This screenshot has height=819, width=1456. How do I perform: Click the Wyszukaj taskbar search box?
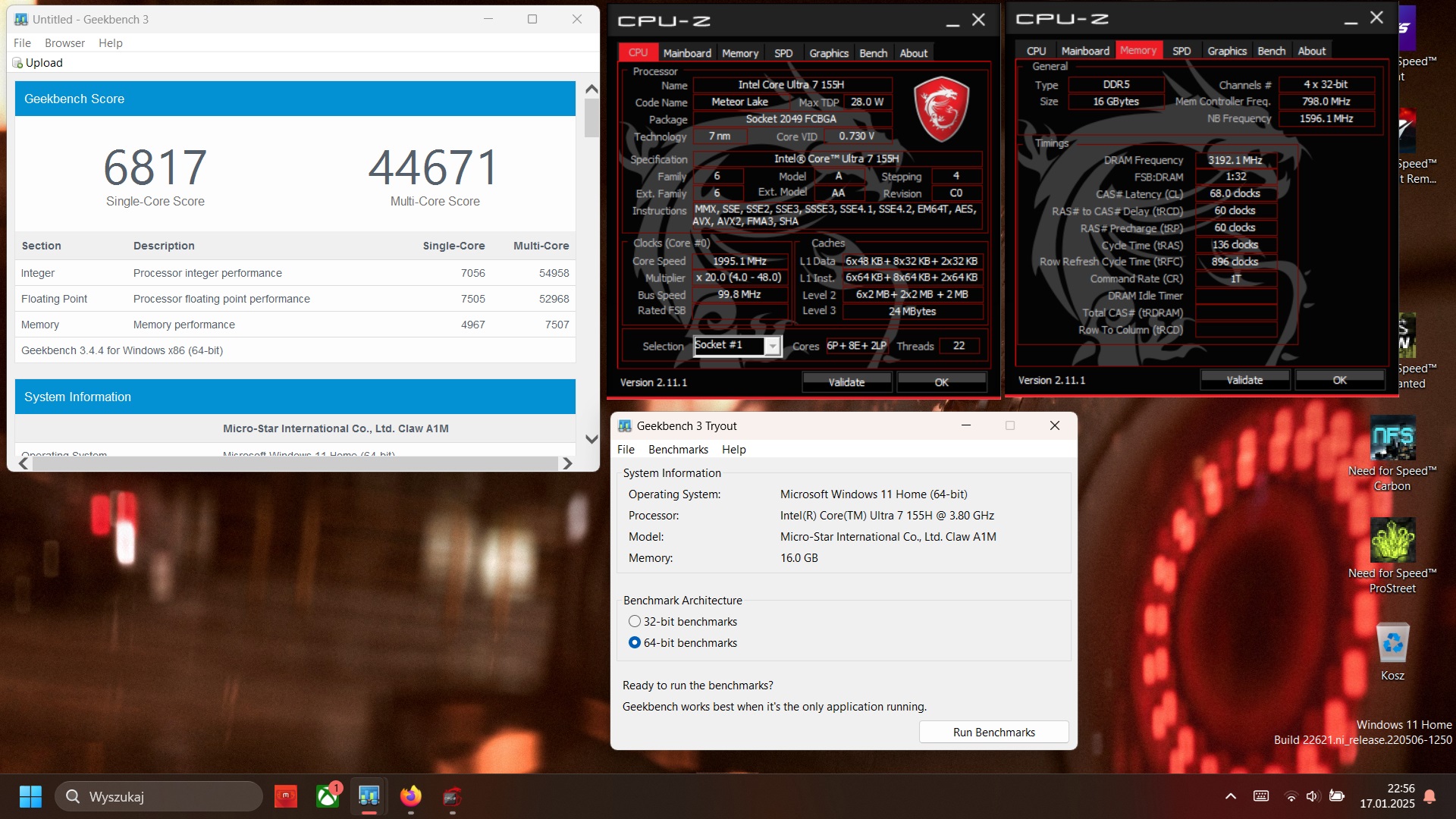tap(159, 796)
